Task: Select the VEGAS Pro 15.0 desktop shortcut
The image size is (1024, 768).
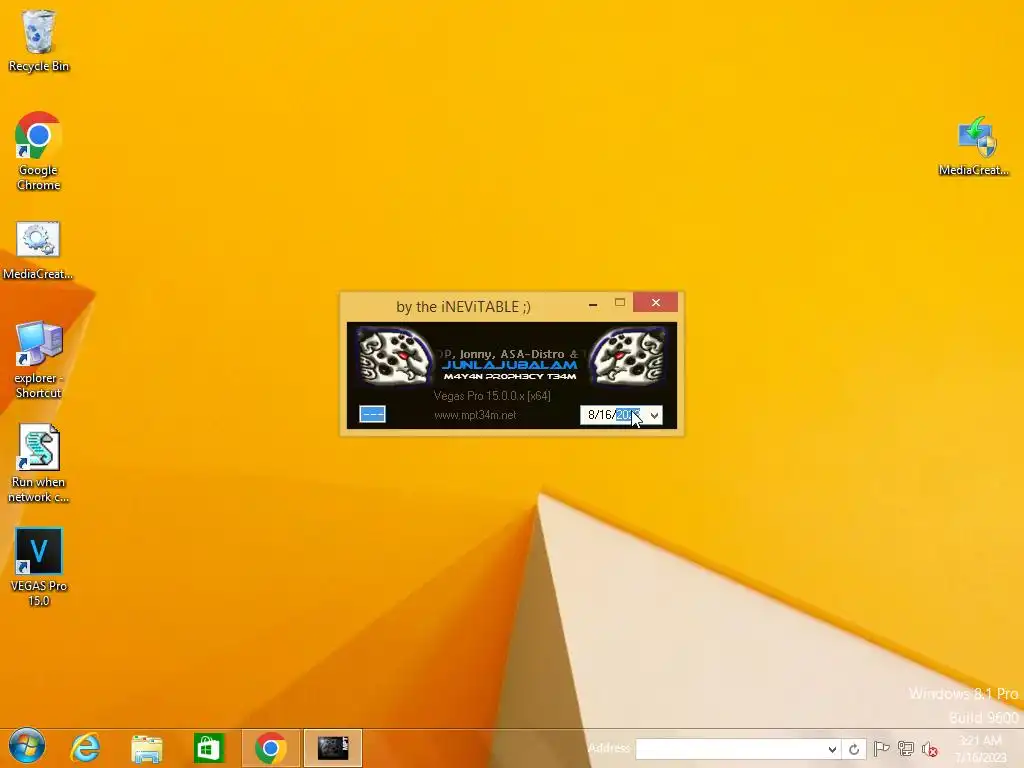Action: (39, 567)
